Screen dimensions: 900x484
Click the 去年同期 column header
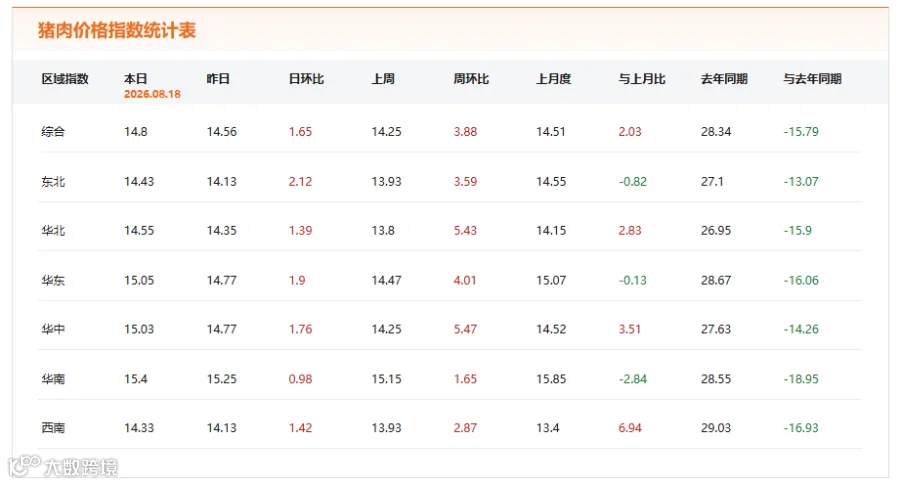pyautogui.click(x=724, y=79)
